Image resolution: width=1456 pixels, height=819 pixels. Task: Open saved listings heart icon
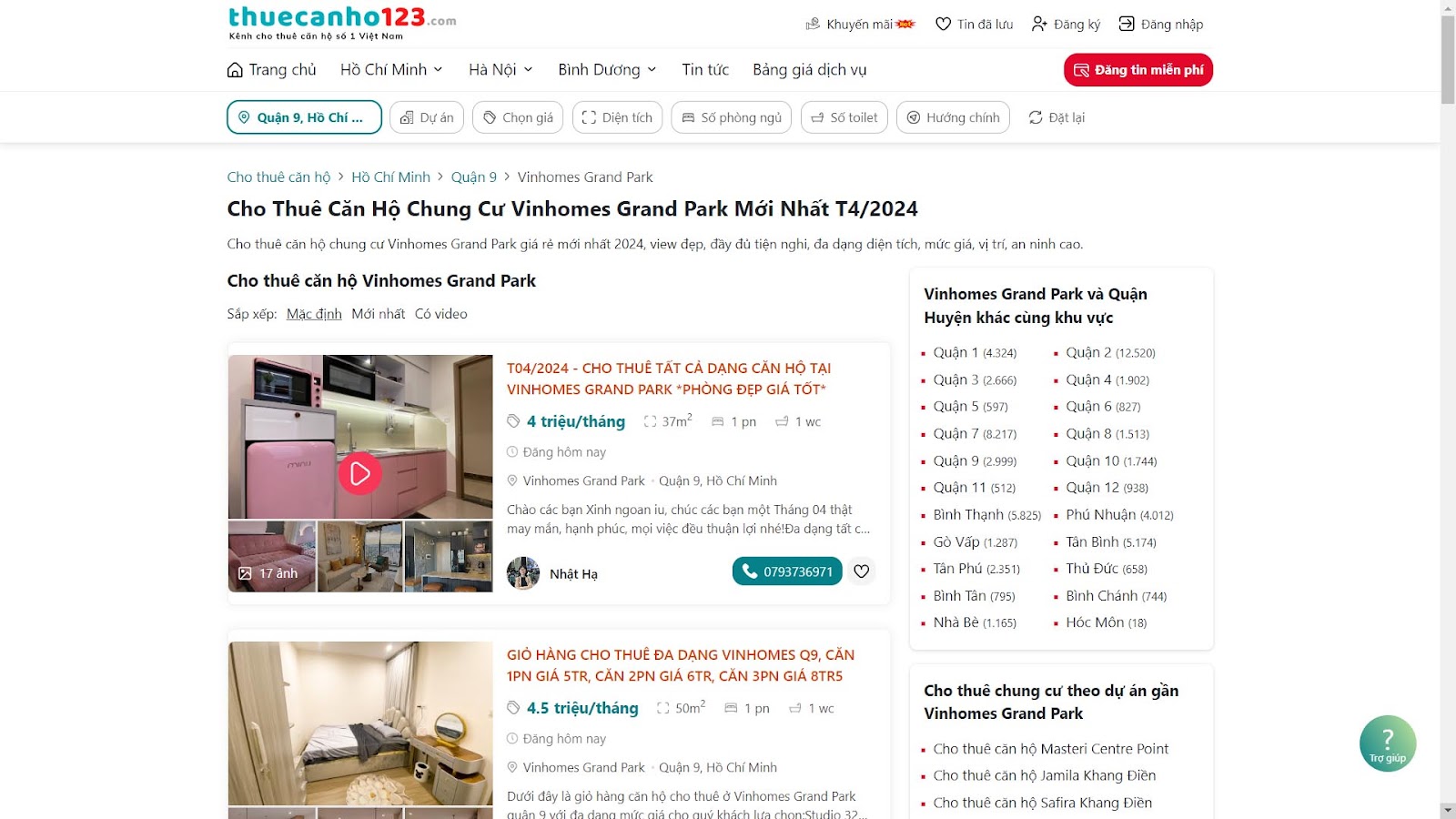(x=944, y=25)
